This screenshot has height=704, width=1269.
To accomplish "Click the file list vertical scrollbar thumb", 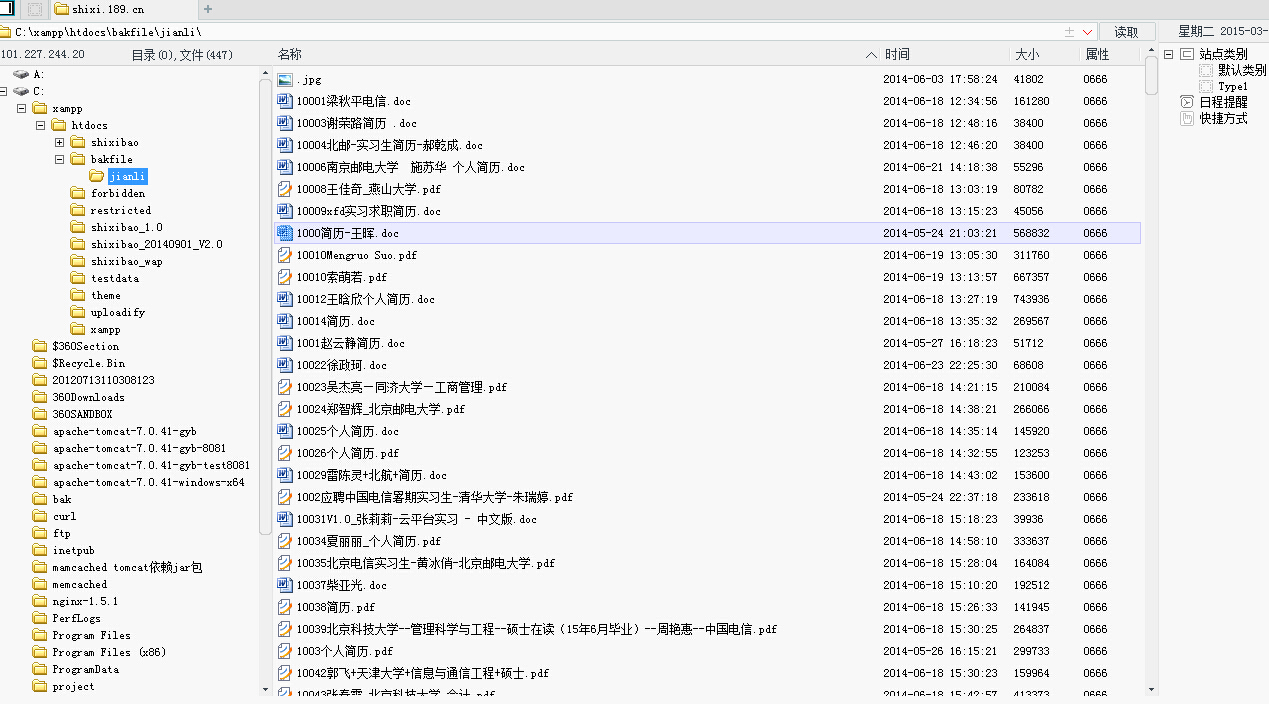I will (1151, 77).
